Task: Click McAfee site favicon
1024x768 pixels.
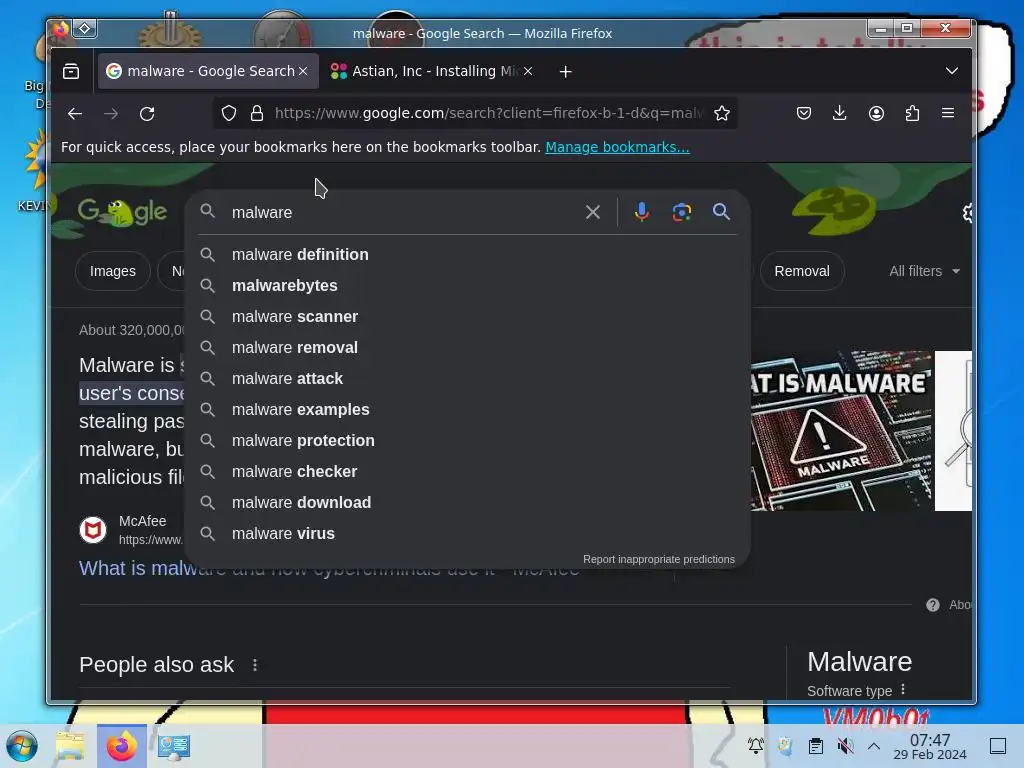Action: point(93,530)
